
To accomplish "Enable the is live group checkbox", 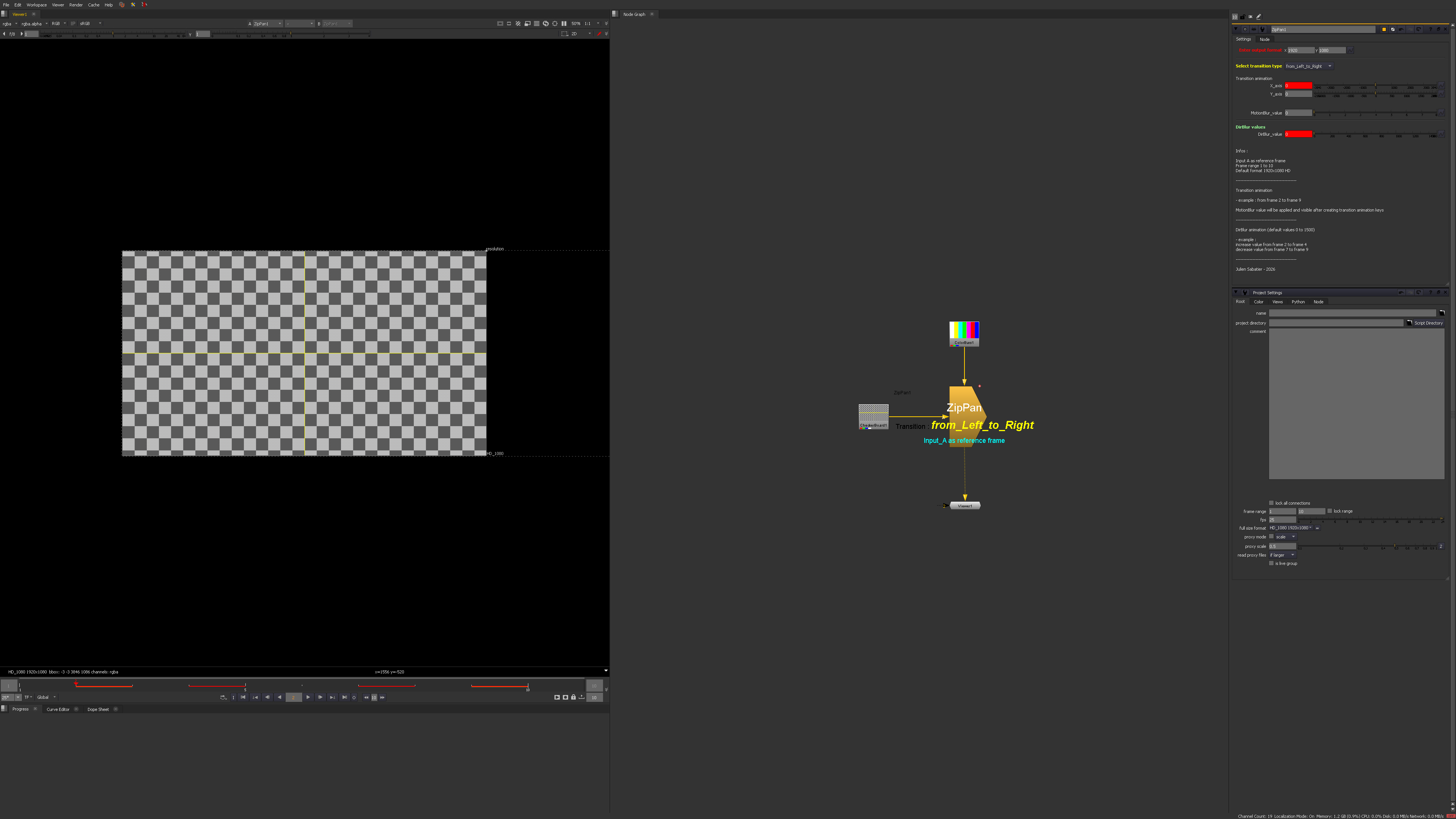I will coord(1271,563).
